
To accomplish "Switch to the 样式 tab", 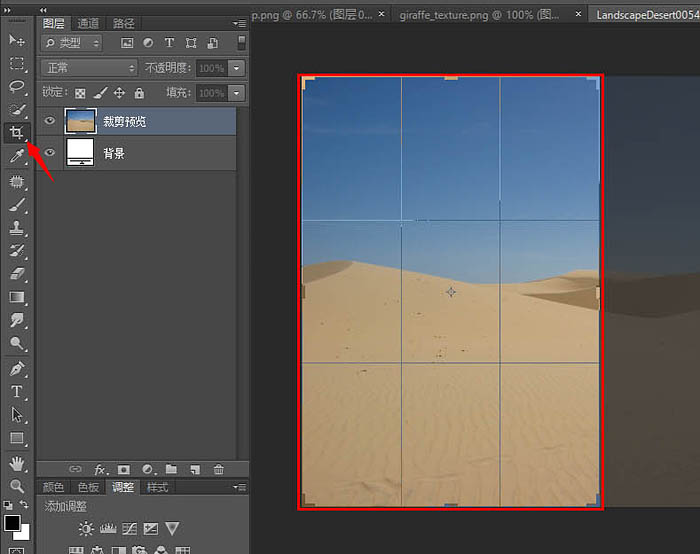I will tap(158, 487).
